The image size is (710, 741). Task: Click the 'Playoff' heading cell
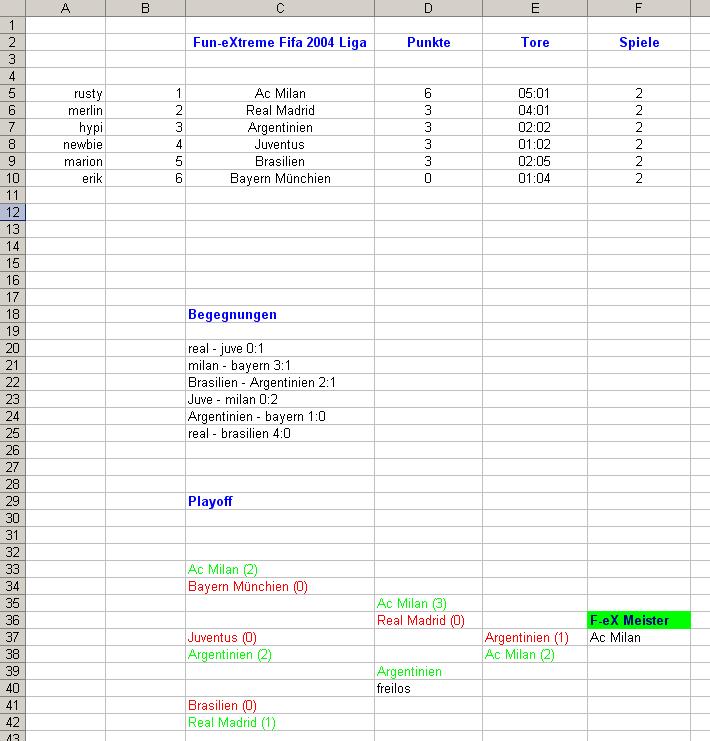[280, 501]
